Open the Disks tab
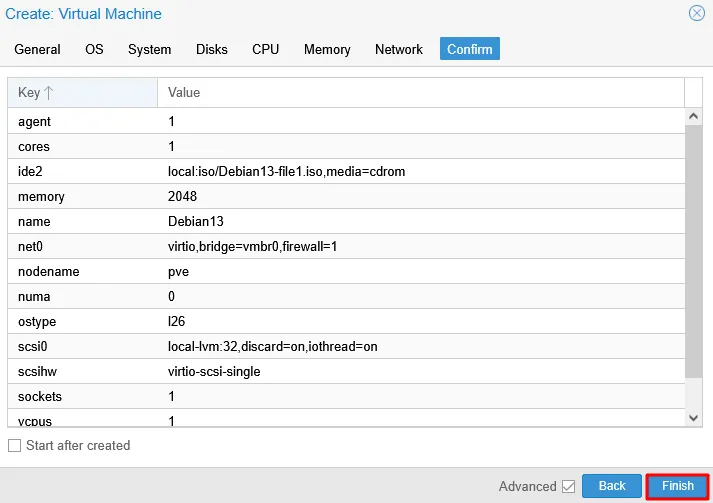The height and width of the screenshot is (503, 713). click(211, 49)
